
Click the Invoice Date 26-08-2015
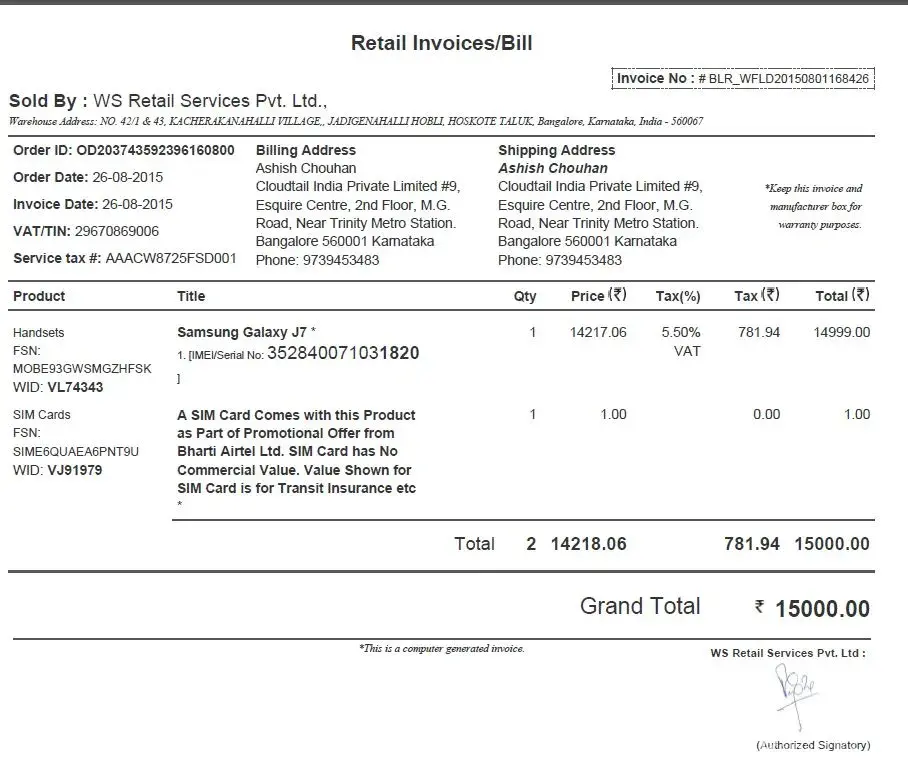tap(137, 204)
